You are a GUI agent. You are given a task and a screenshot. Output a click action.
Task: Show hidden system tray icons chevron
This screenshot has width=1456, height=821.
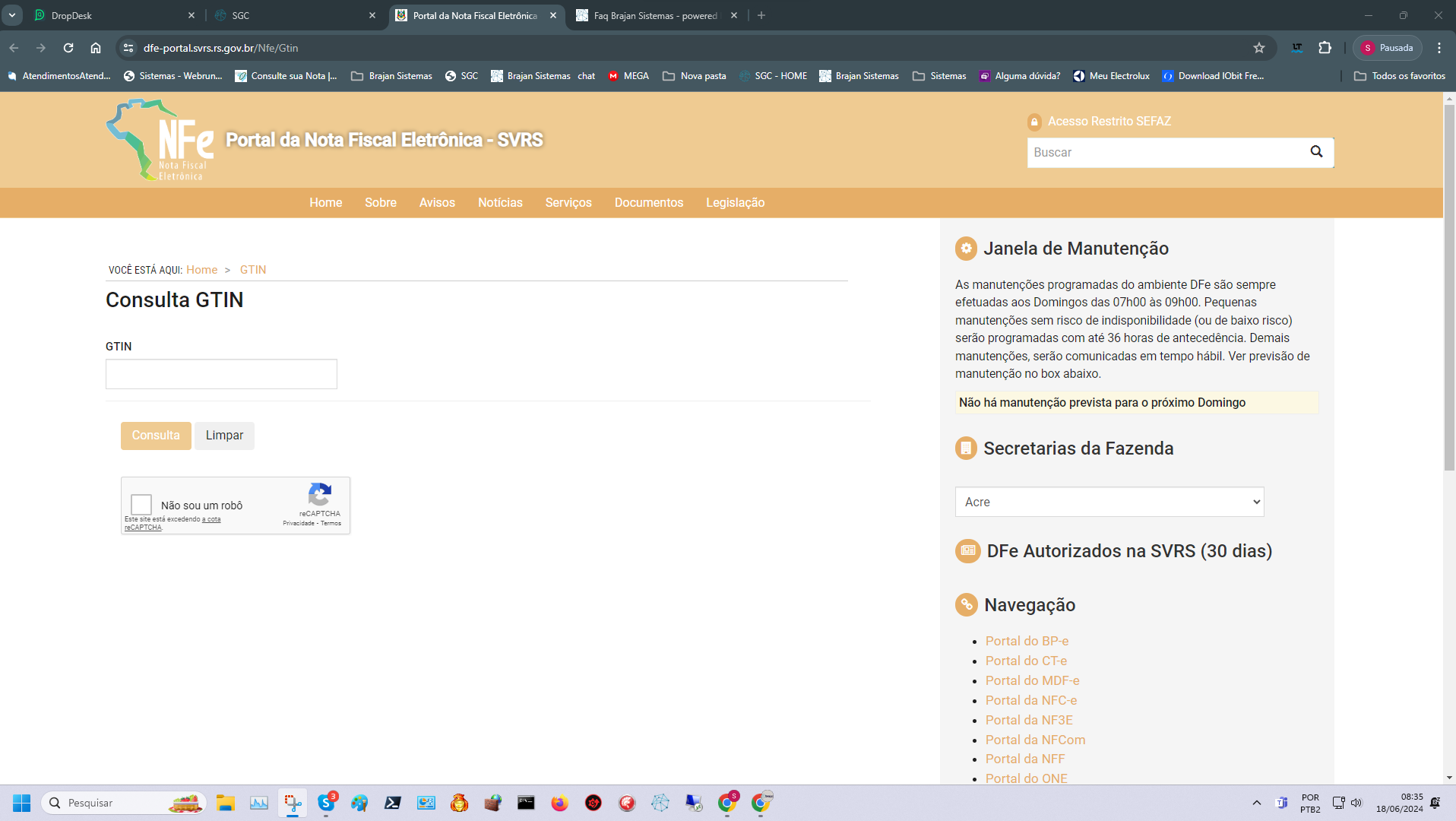(1256, 803)
